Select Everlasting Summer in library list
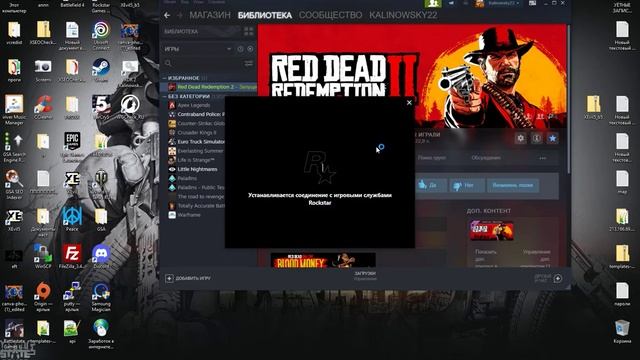This screenshot has height=360, width=640. (x=197, y=151)
